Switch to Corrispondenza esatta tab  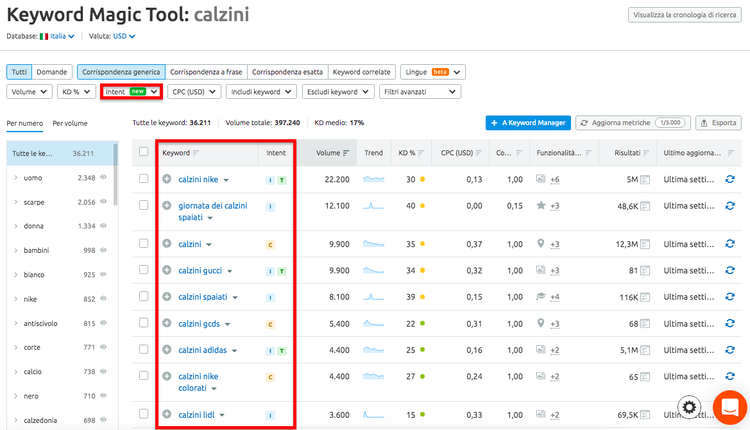[x=287, y=72]
